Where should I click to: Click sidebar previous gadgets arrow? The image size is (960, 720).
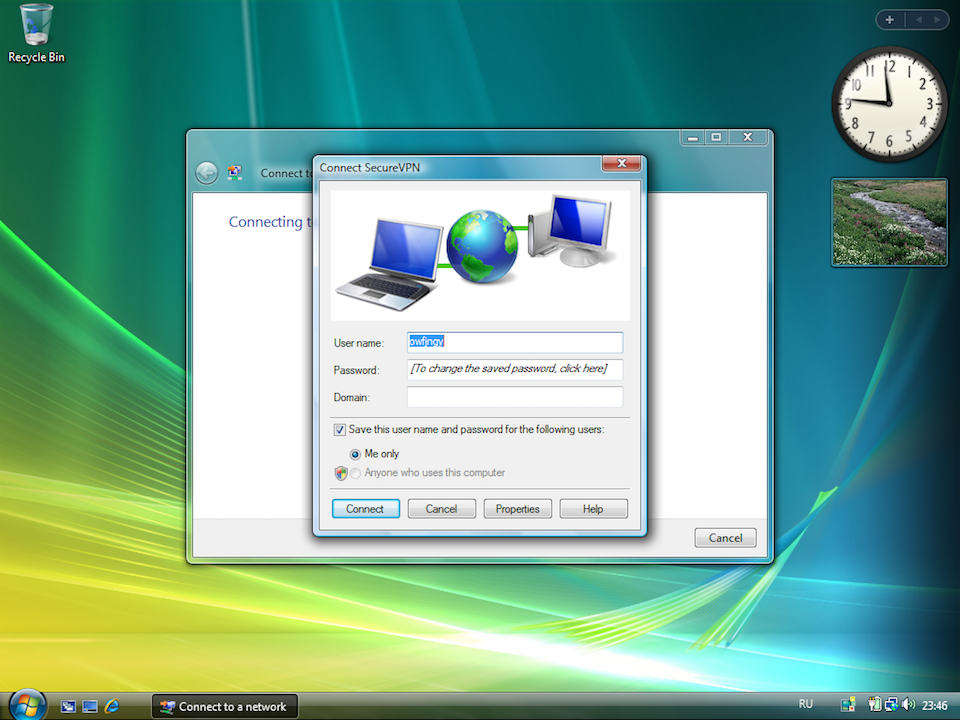(x=918, y=20)
